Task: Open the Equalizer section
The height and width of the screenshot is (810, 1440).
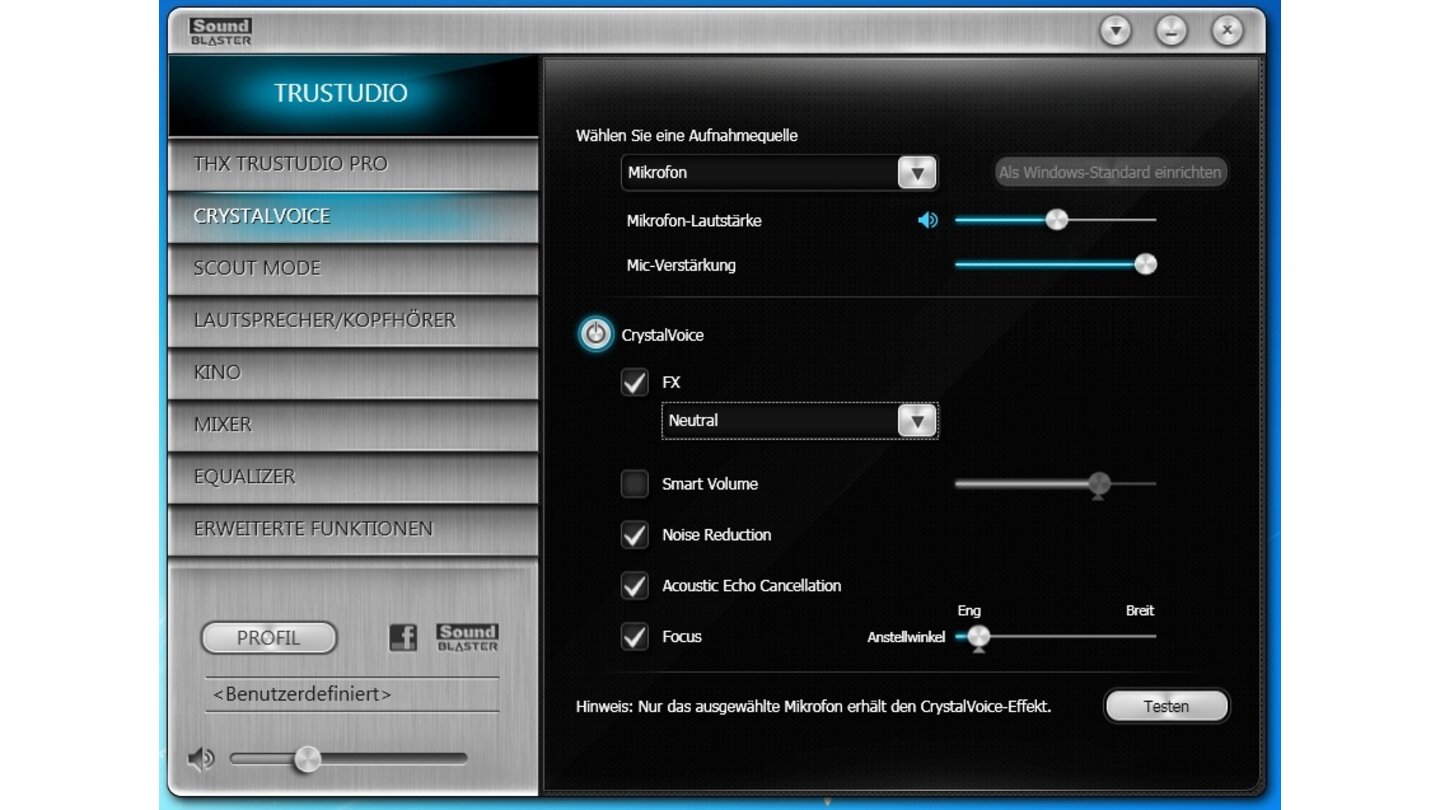Action: tap(353, 476)
